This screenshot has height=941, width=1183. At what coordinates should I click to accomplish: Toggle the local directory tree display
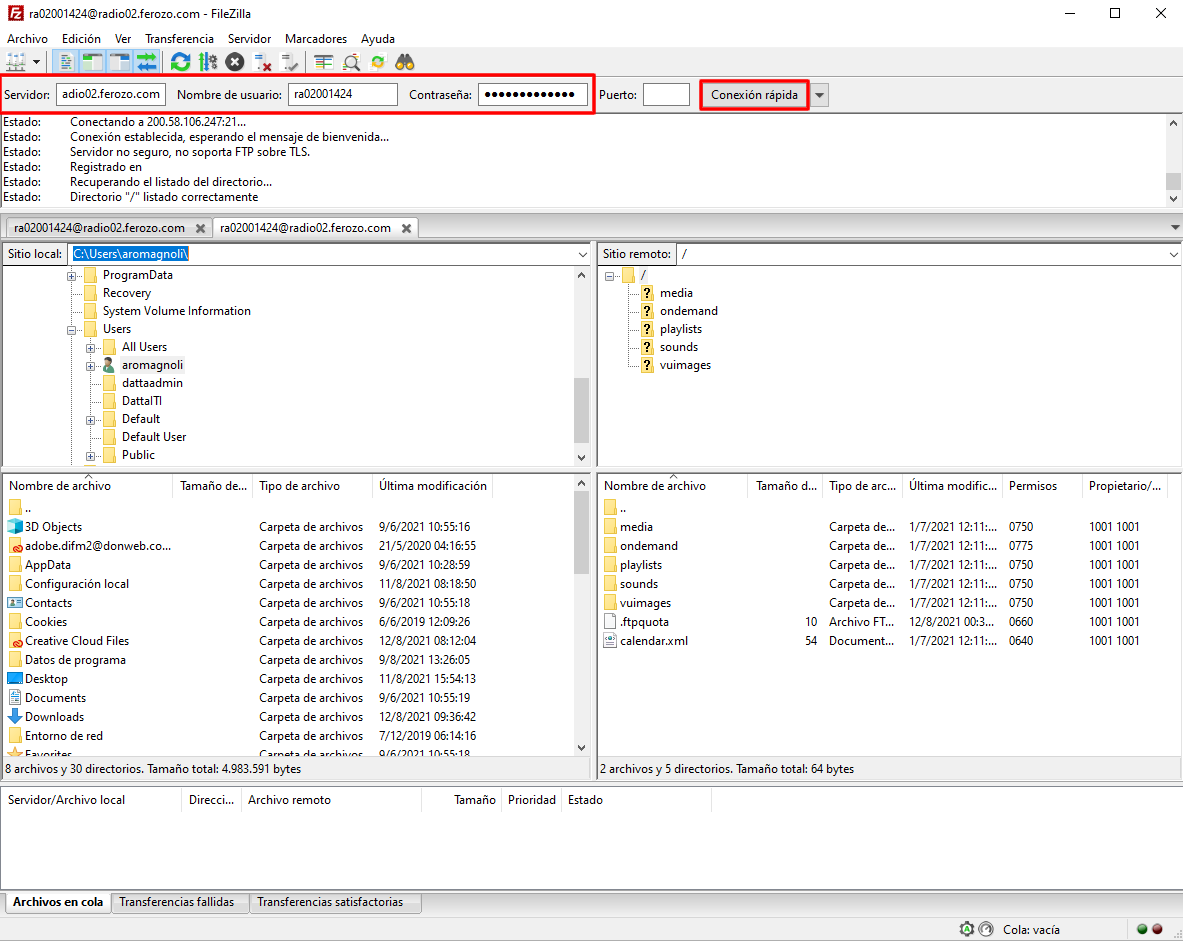[x=93, y=62]
